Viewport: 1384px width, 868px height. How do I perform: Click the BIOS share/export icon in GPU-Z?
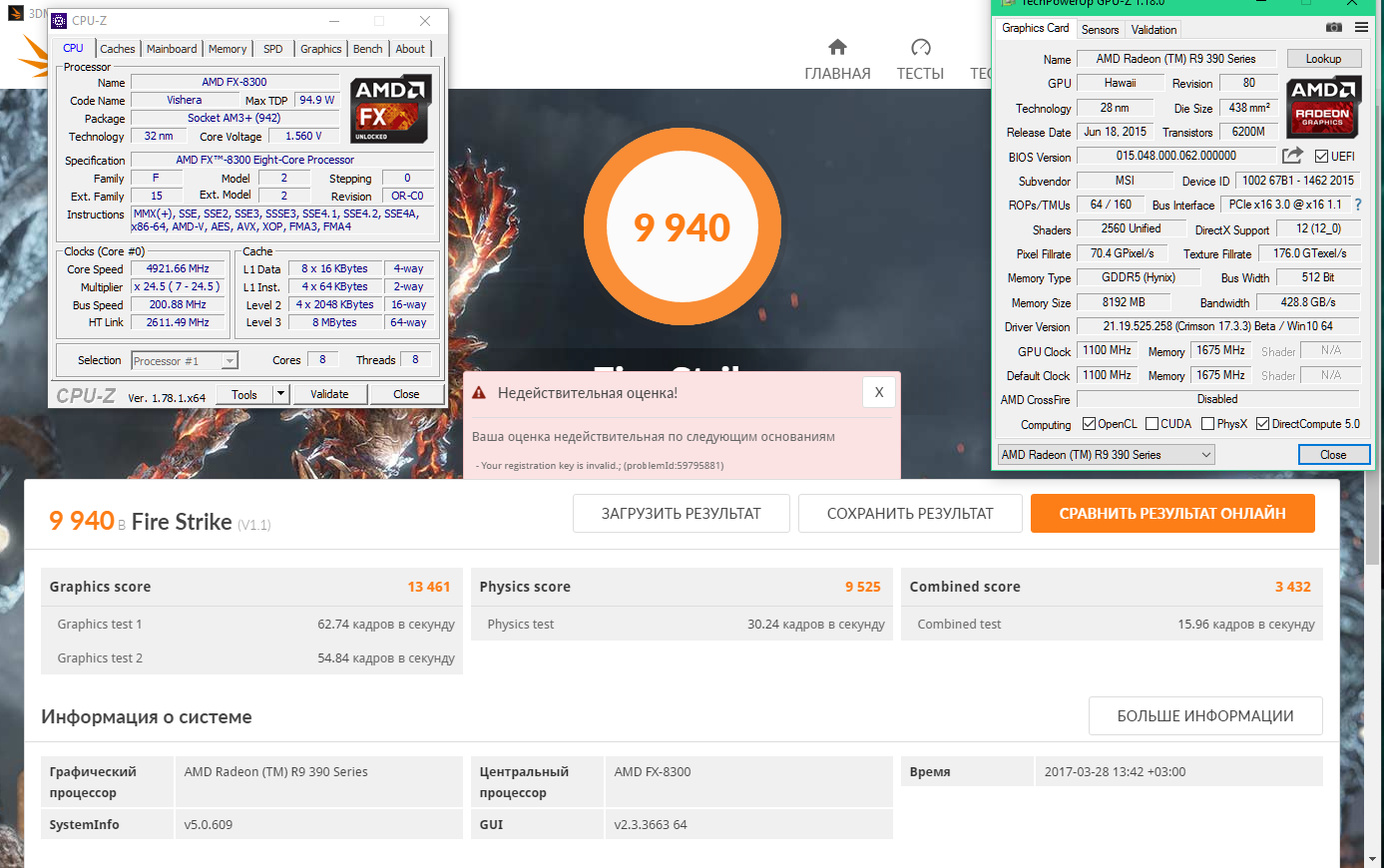[x=1292, y=156]
